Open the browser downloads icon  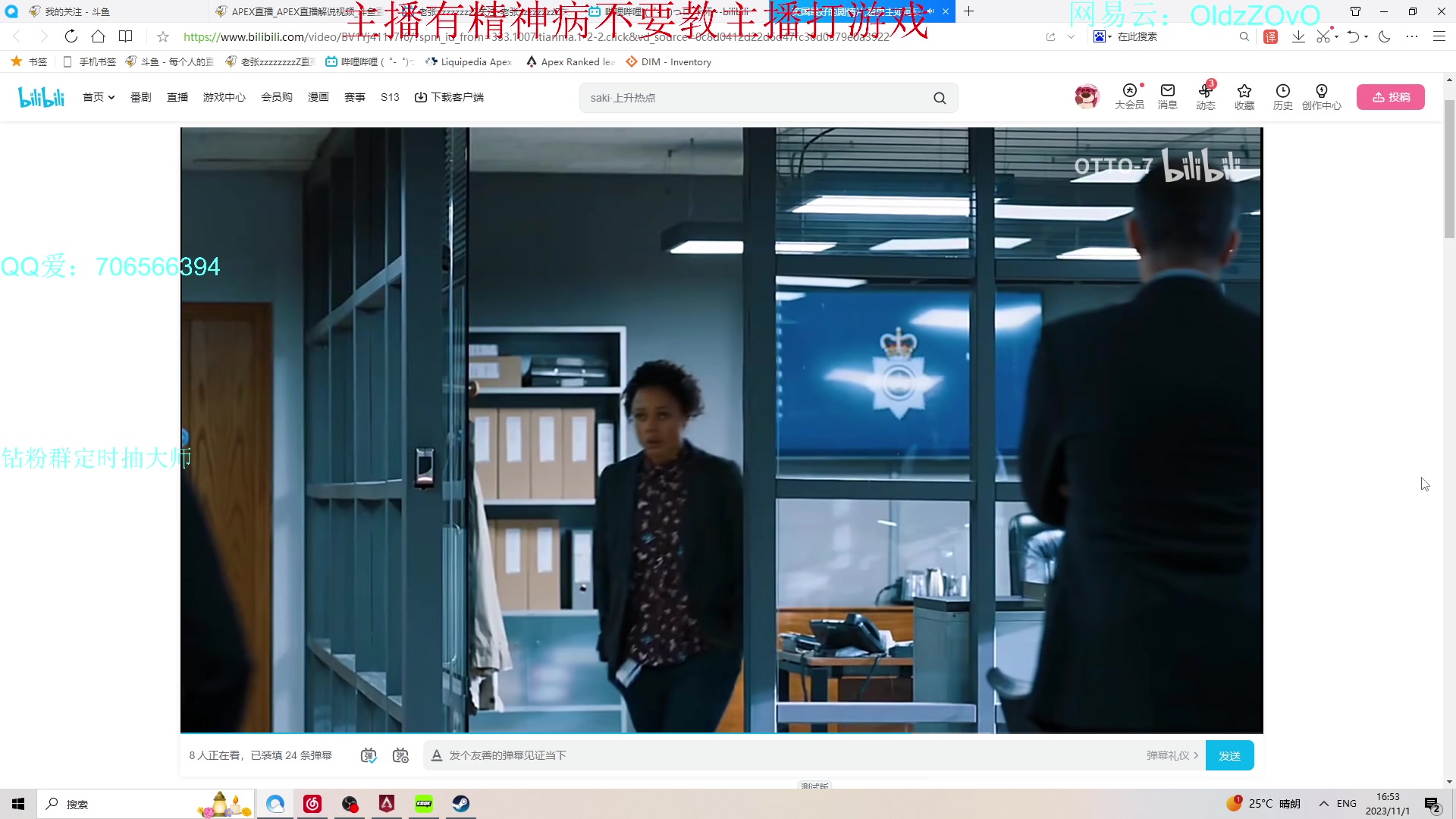[1298, 36]
